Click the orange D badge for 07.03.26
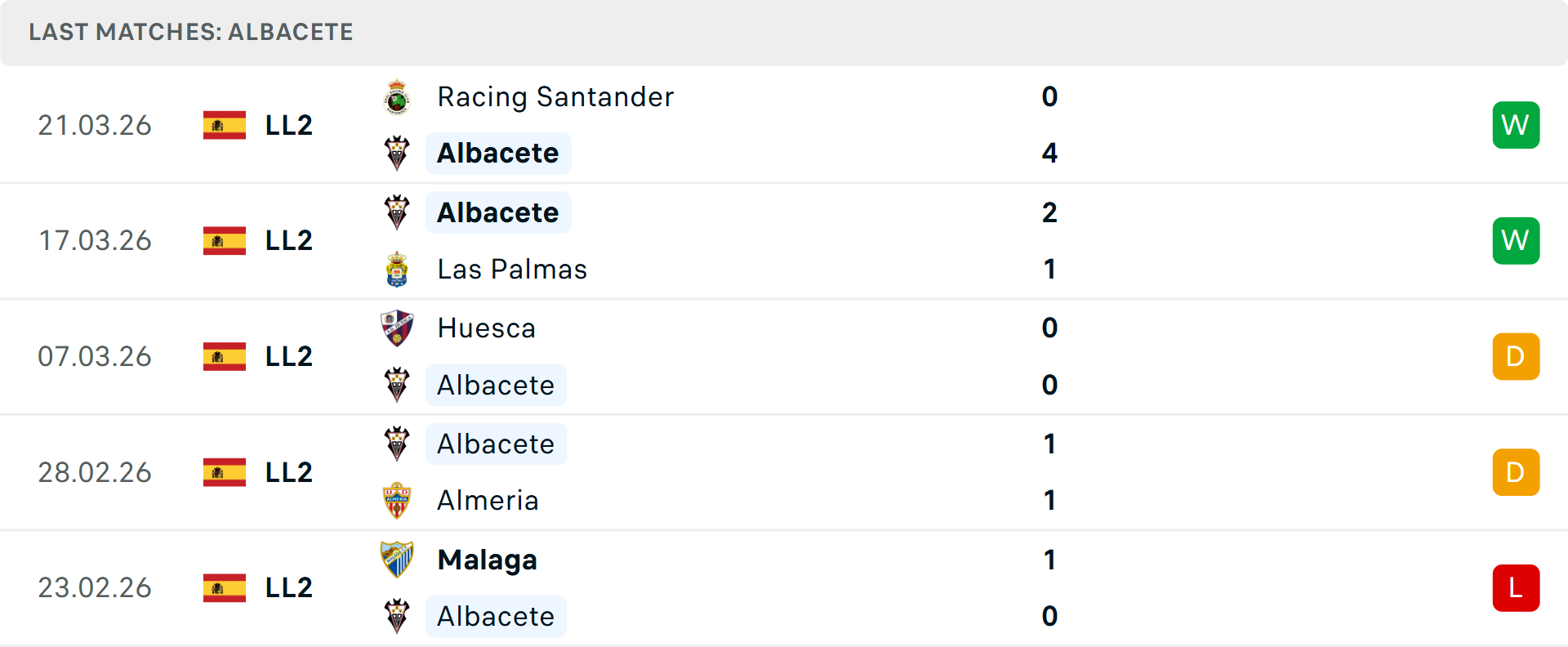Viewport: 1568px width, 647px height. [1516, 357]
